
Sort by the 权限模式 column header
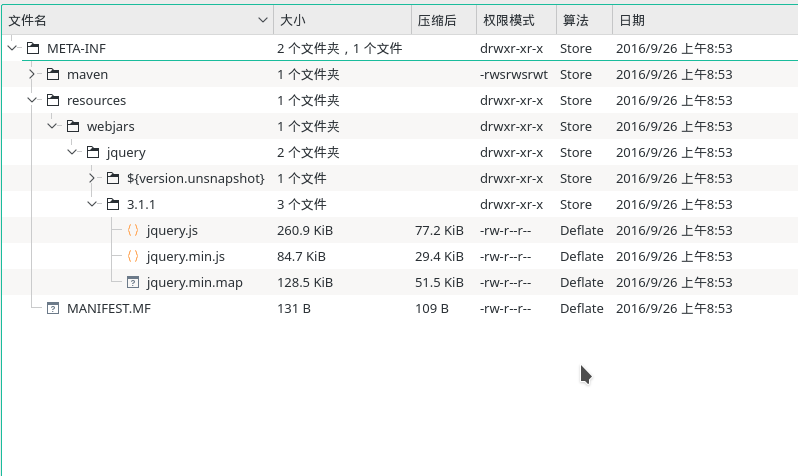(x=517, y=20)
